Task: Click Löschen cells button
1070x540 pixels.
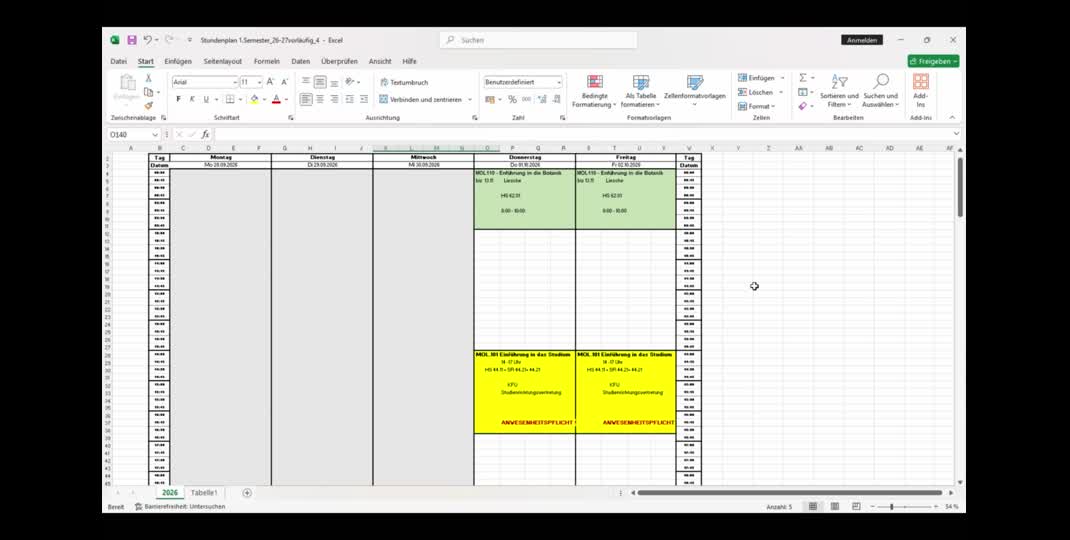Action: (x=755, y=92)
